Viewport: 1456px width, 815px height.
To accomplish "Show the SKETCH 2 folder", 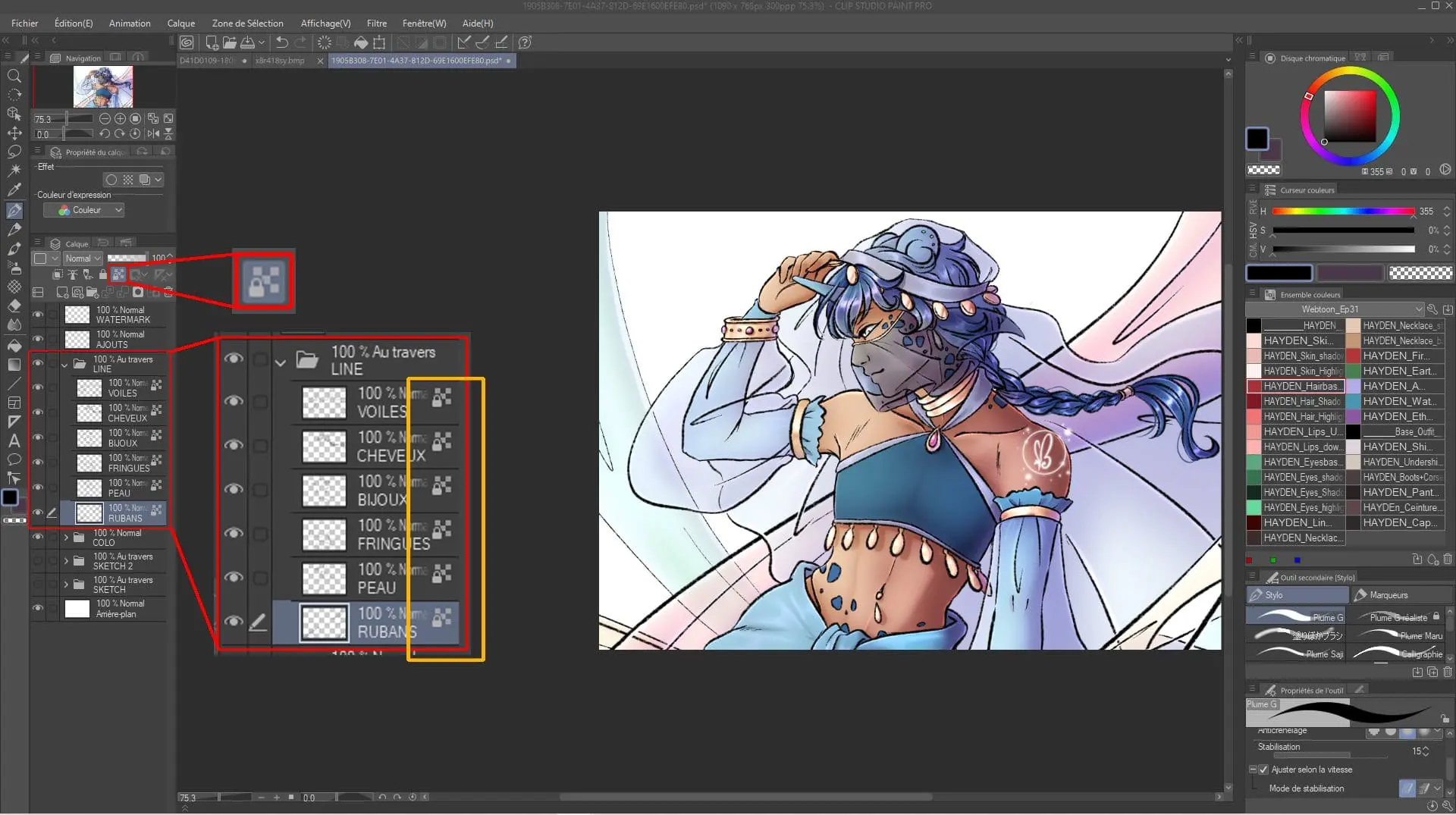I will pos(38,561).
